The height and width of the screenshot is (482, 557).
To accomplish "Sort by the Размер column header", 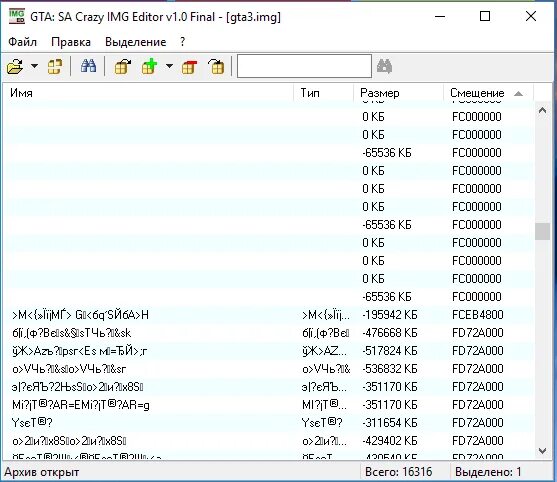I will coord(398,93).
